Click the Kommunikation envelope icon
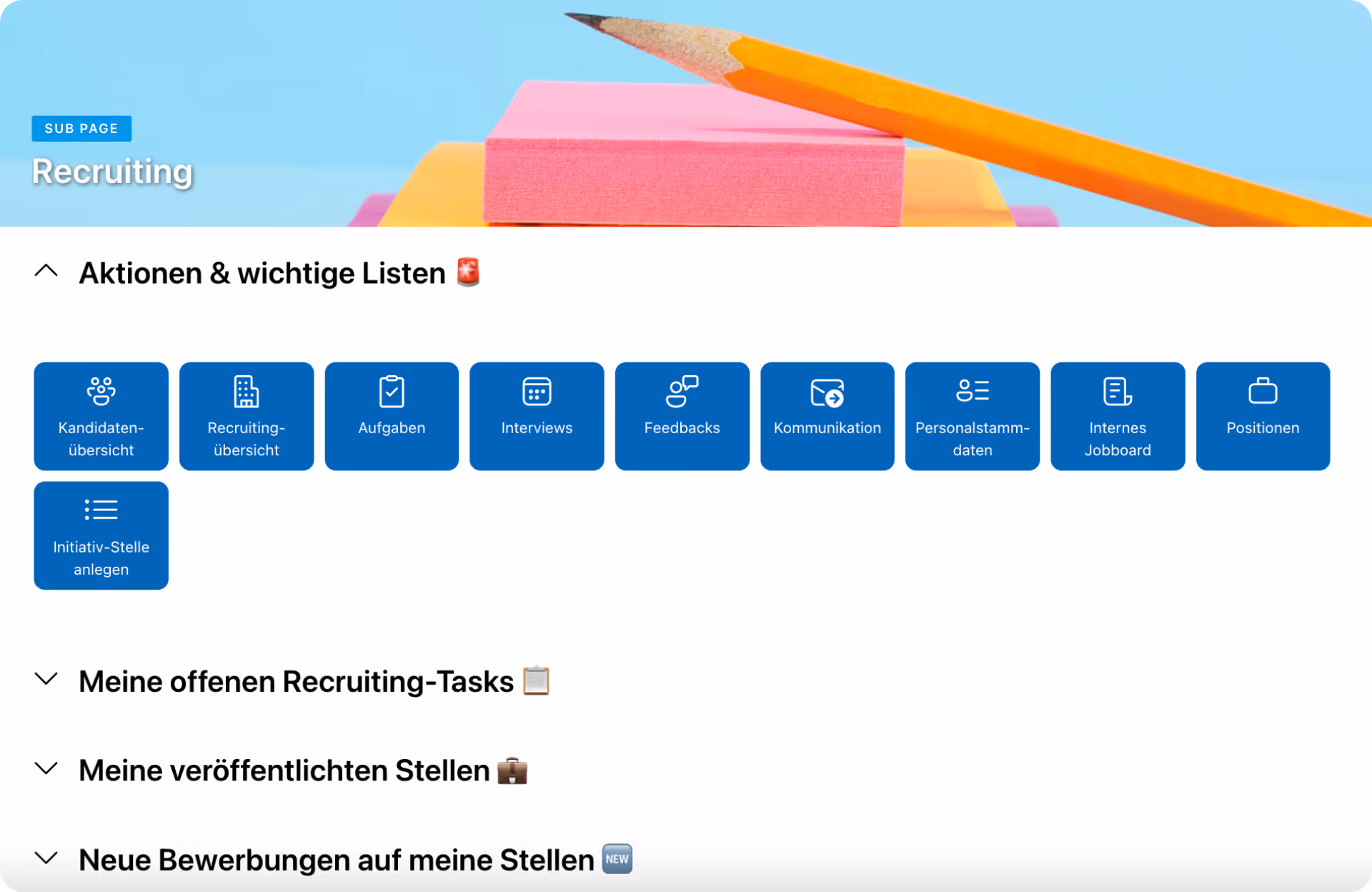 click(827, 392)
